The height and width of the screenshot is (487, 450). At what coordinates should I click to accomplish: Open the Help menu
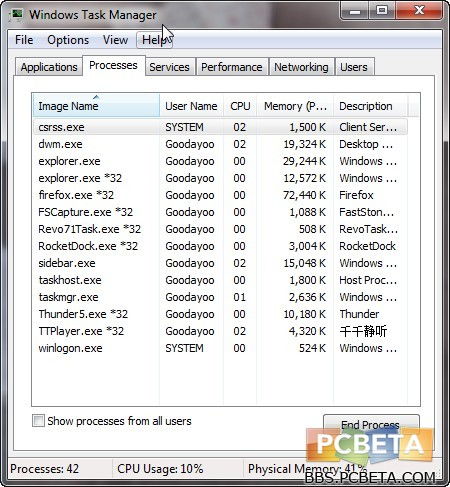click(x=154, y=40)
